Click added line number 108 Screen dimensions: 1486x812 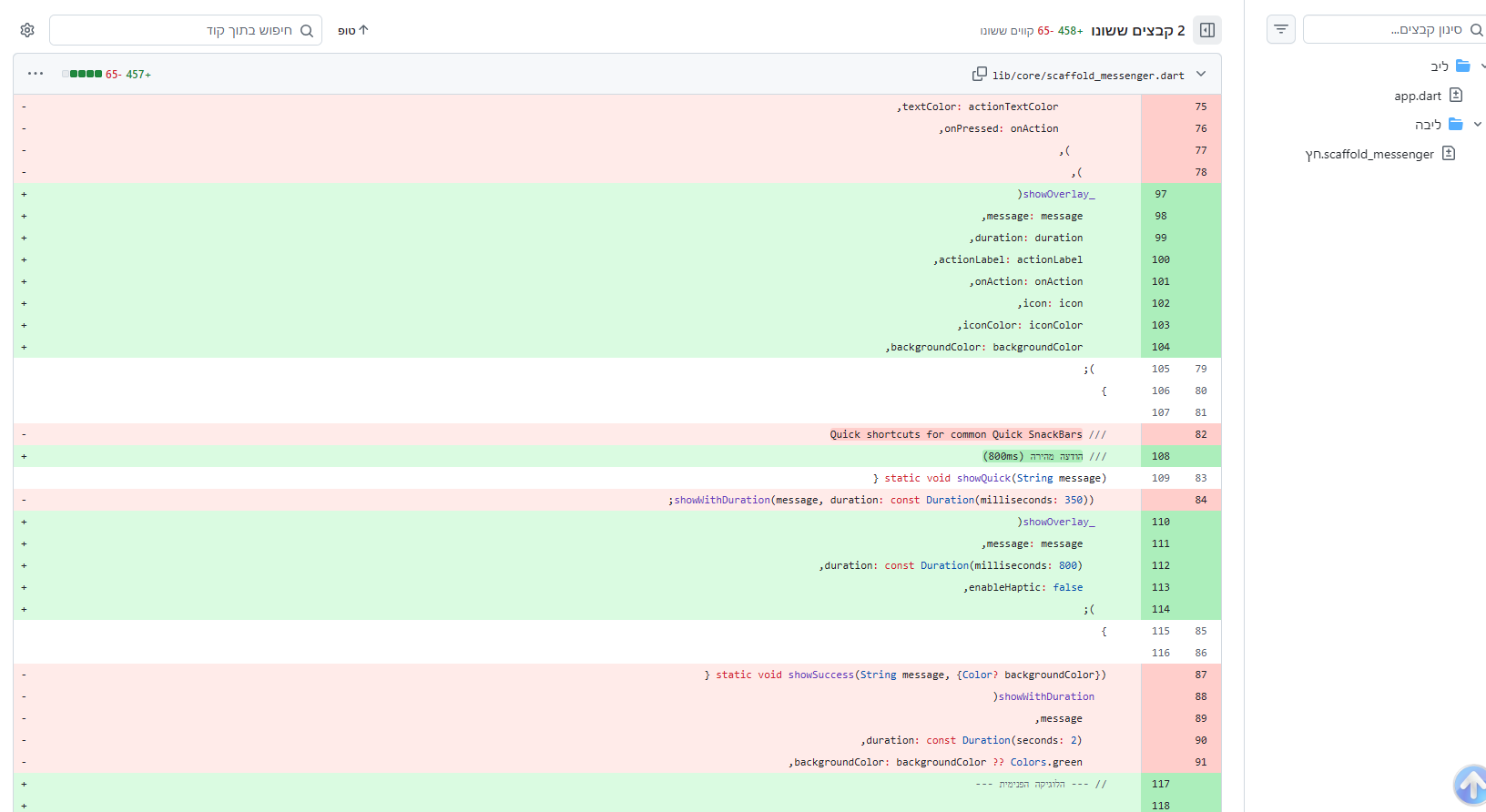click(x=1160, y=456)
